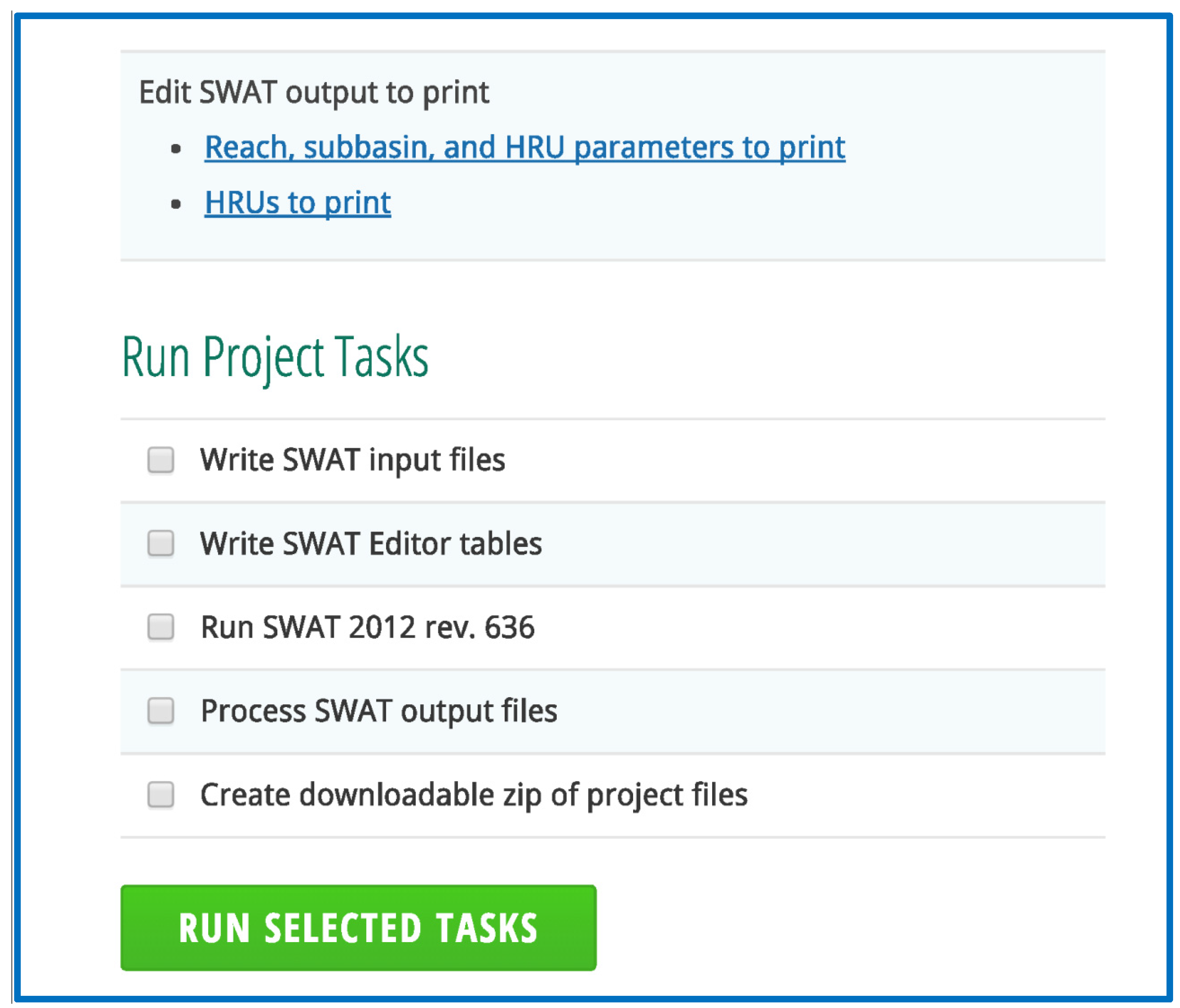This screenshot has height=1008, width=1180.
Task: Tick the Run SWAT 2012 rev. 636 checkbox
Action: click(161, 627)
